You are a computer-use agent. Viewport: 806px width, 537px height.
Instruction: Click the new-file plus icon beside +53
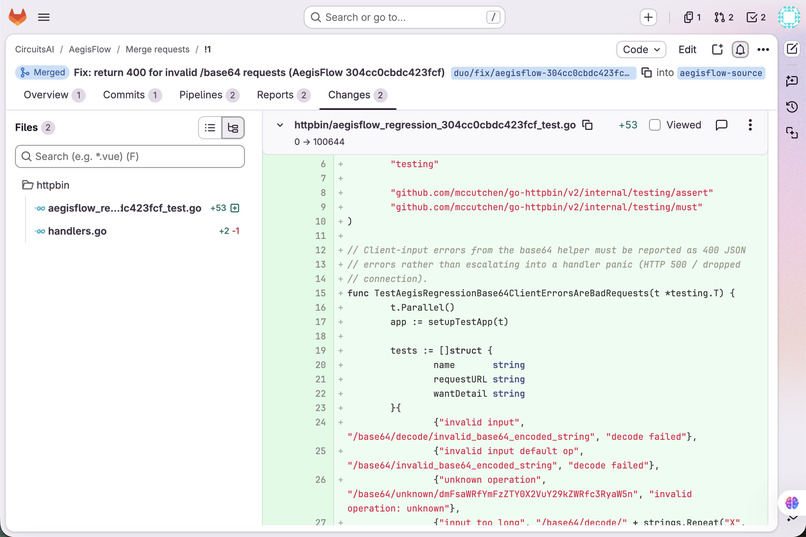click(235, 208)
